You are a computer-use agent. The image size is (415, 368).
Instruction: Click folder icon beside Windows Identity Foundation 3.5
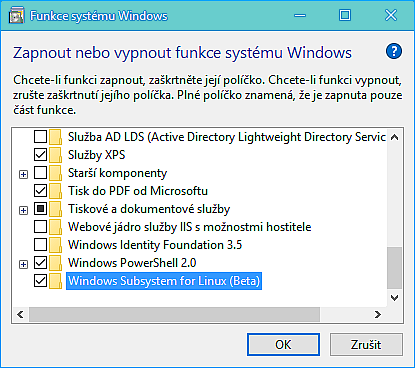click(x=56, y=245)
